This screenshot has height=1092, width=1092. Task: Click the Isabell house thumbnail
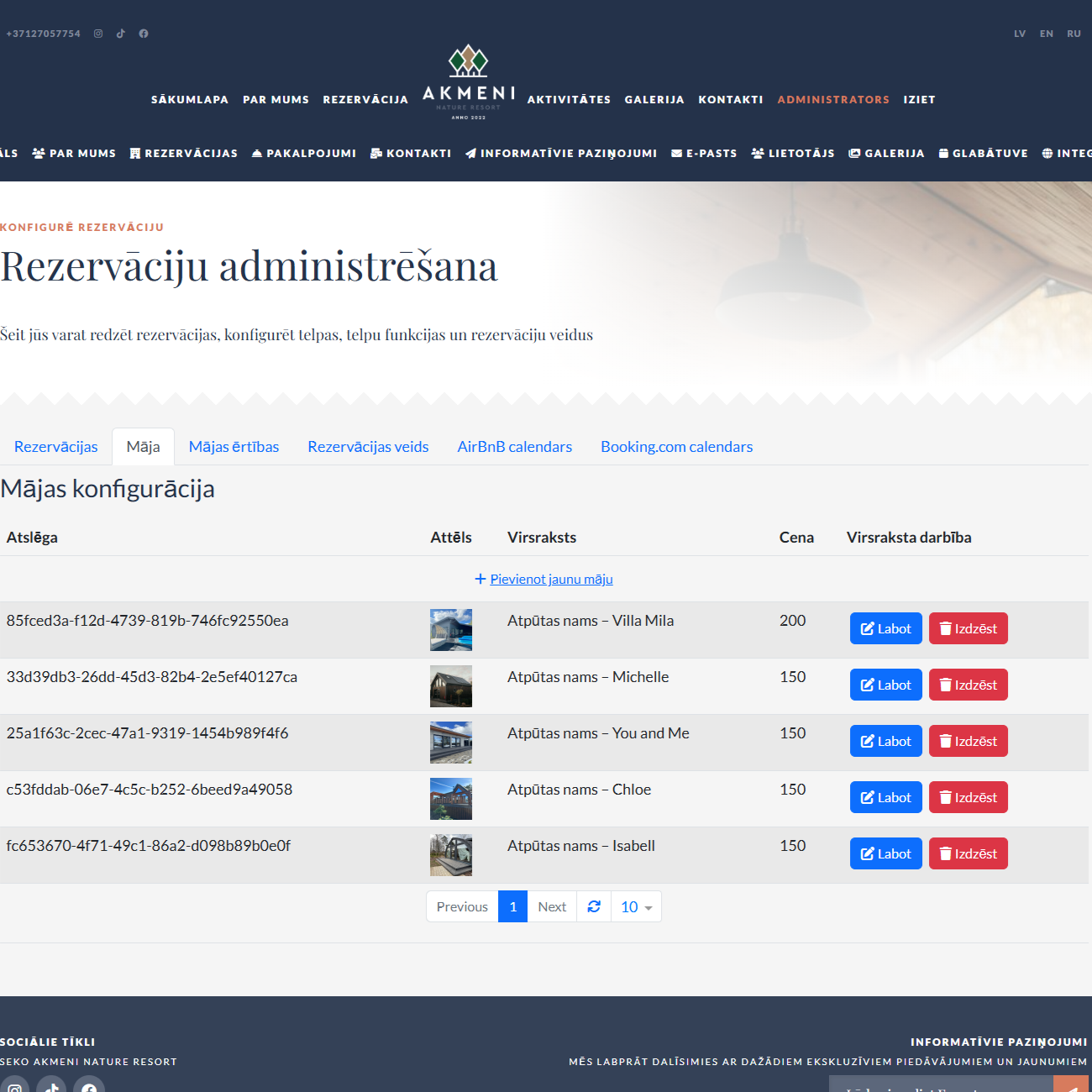coord(451,855)
